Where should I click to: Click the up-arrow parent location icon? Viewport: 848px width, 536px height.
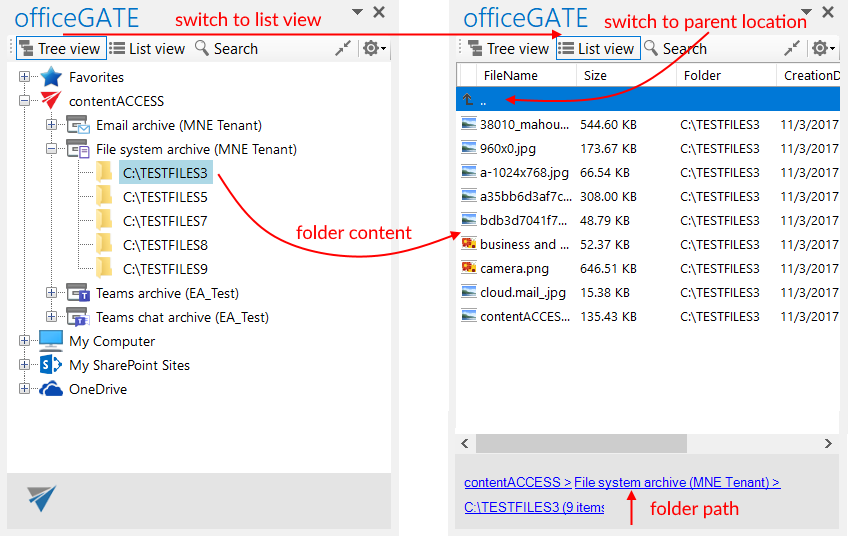pyautogui.click(x=468, y=100)
